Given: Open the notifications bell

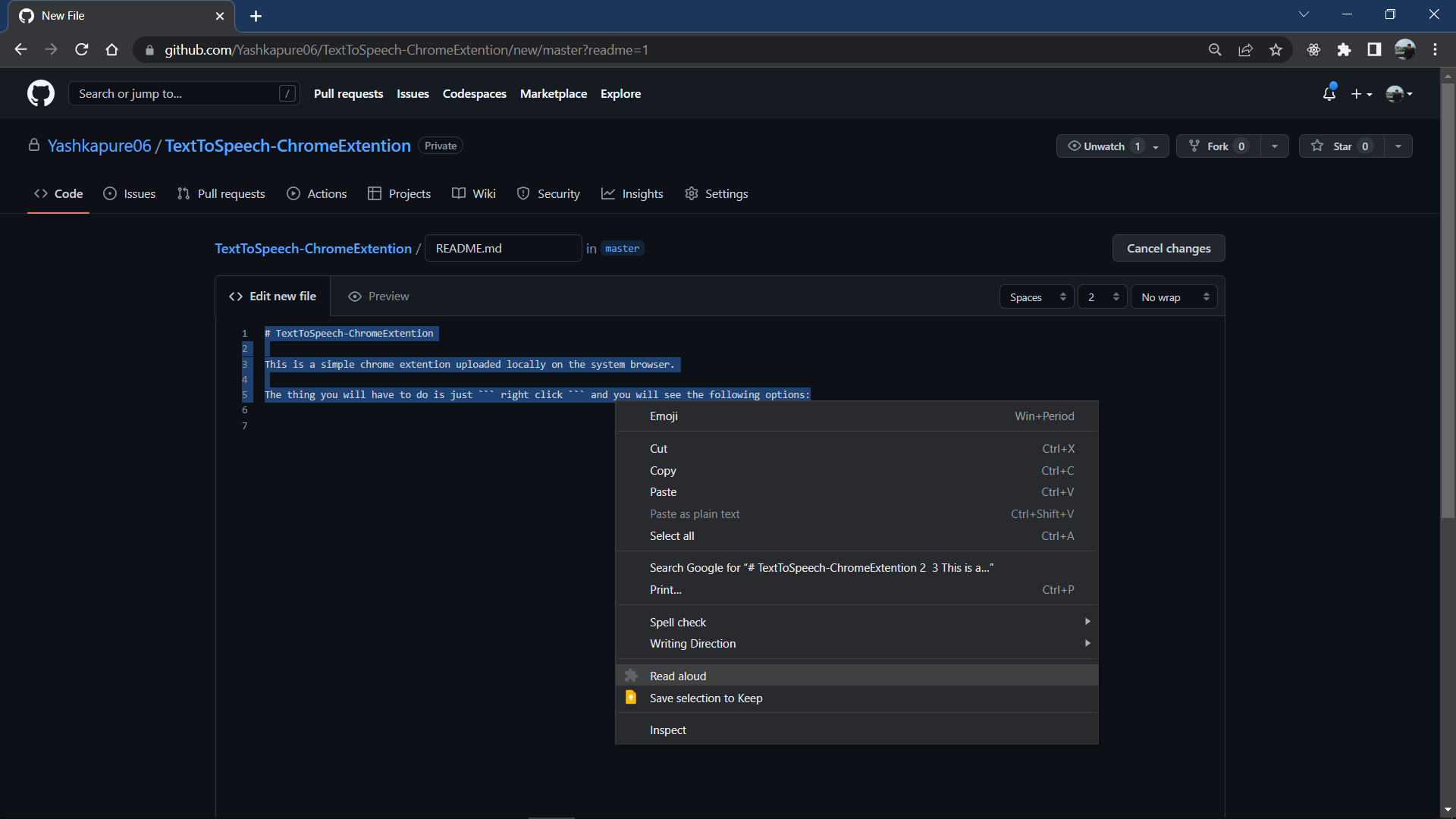Looking at the screenshot, I should (x=1329, y=93).
